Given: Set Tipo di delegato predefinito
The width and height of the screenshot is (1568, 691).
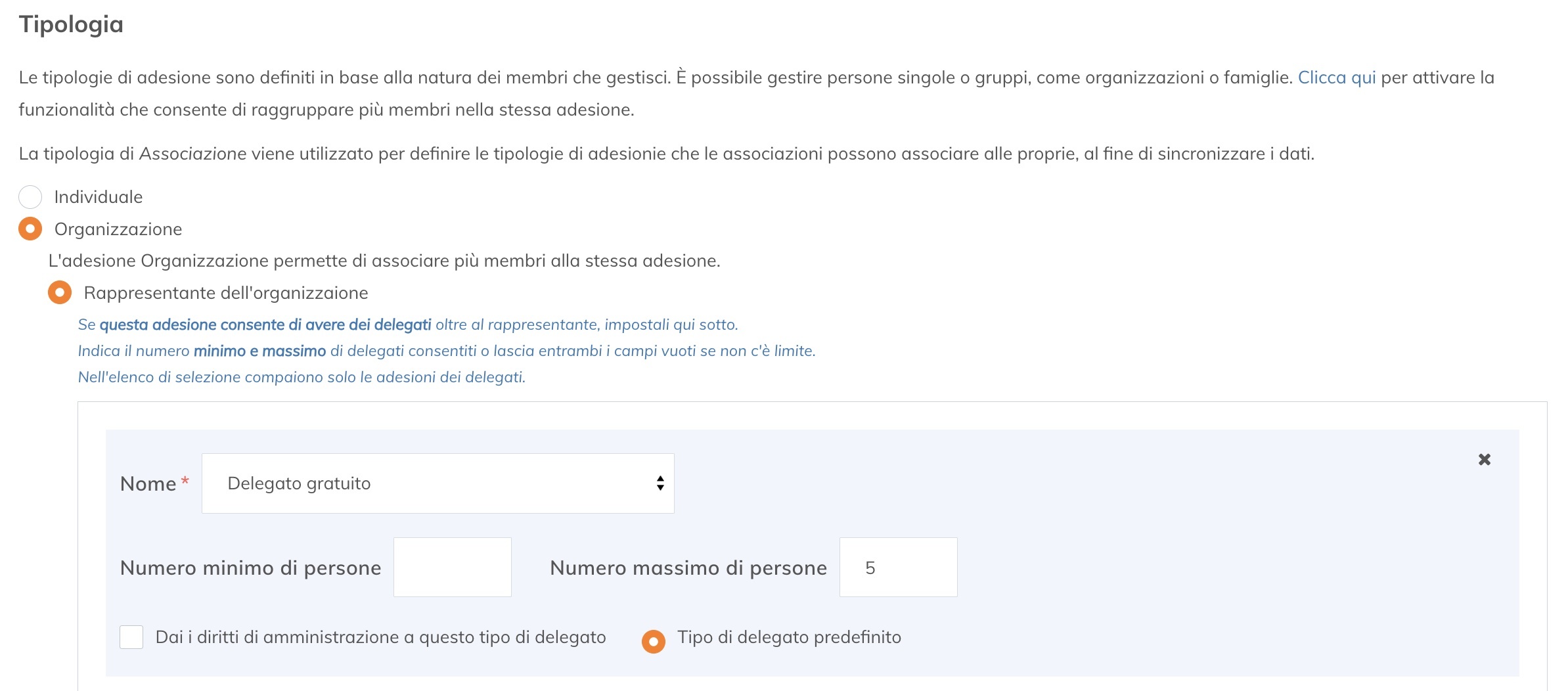Looking at the screenshot, I should point(654,636).
